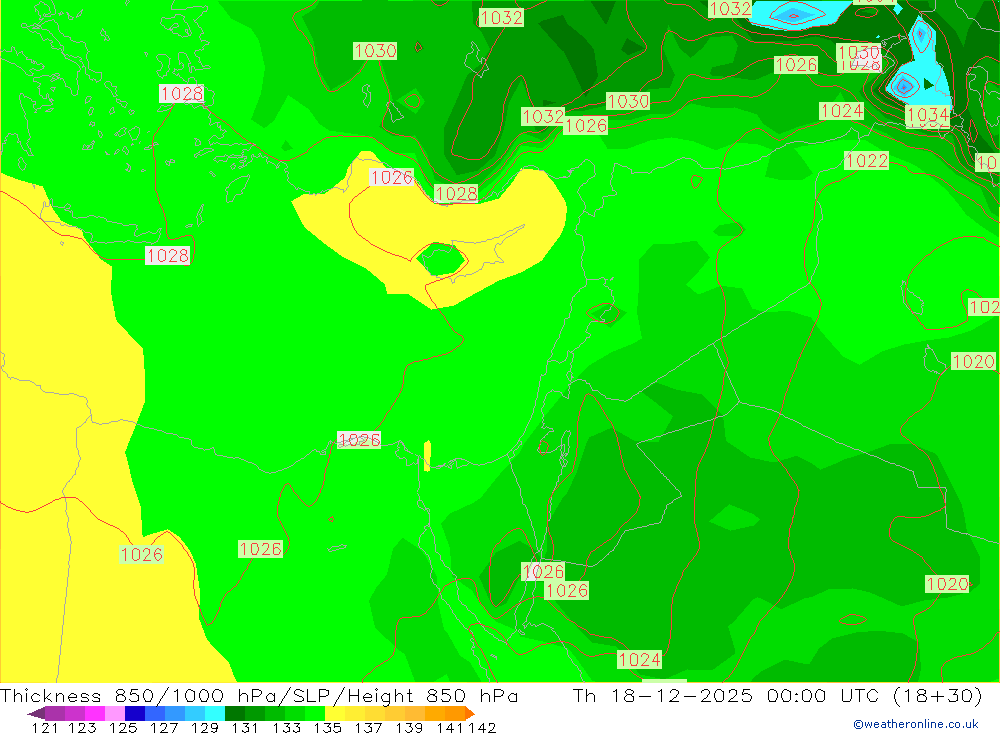The width and height of the screenshot is (1000, 733).
Task: Pick the dark blue swatch in the legend bar
Action: click(x=135, y=713)
